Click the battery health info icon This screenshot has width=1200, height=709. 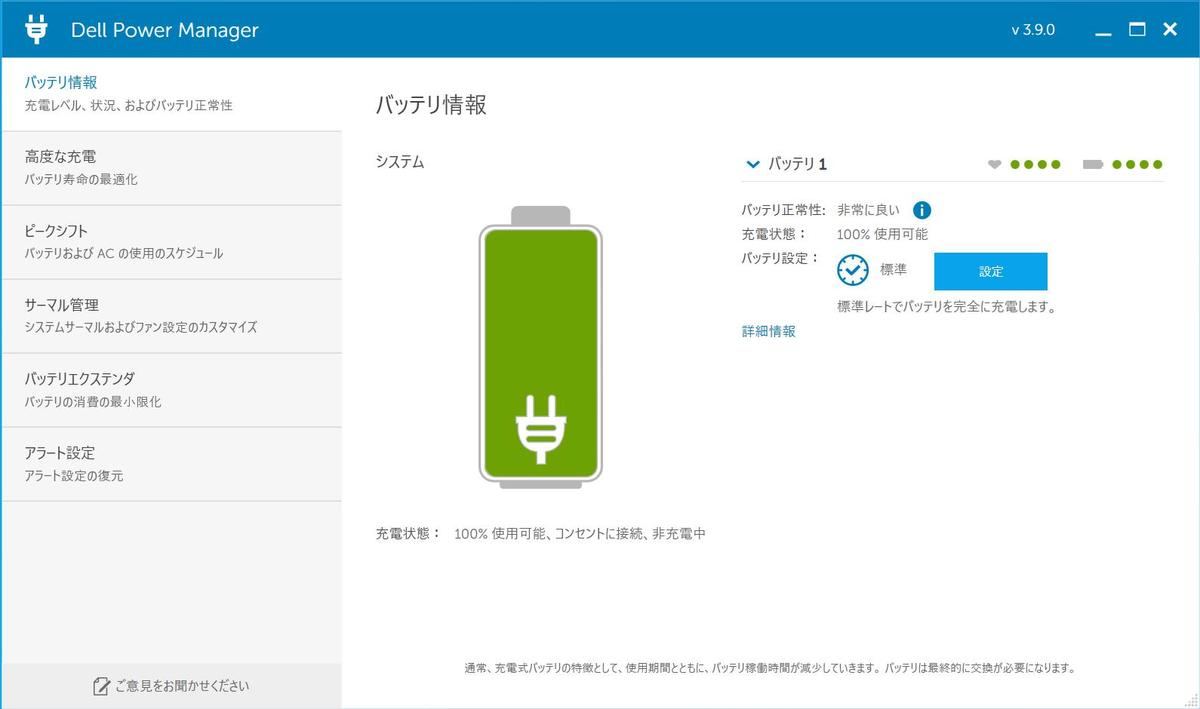[x=922, y=210]
